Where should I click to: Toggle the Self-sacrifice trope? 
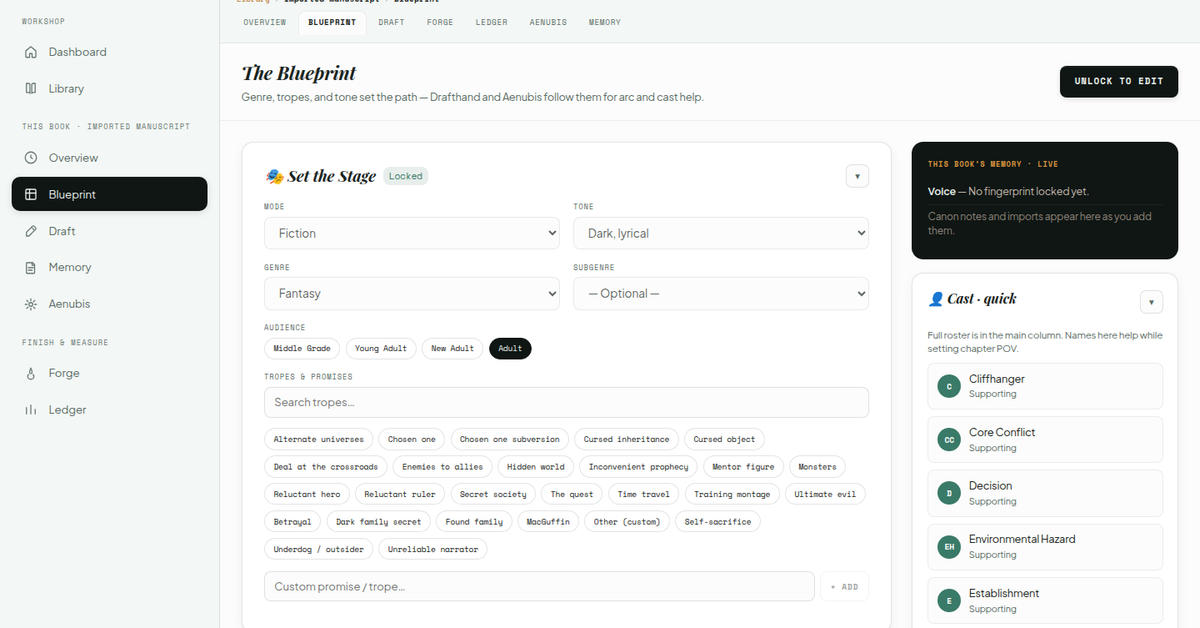pyautogui.click(x=718, y=522)
